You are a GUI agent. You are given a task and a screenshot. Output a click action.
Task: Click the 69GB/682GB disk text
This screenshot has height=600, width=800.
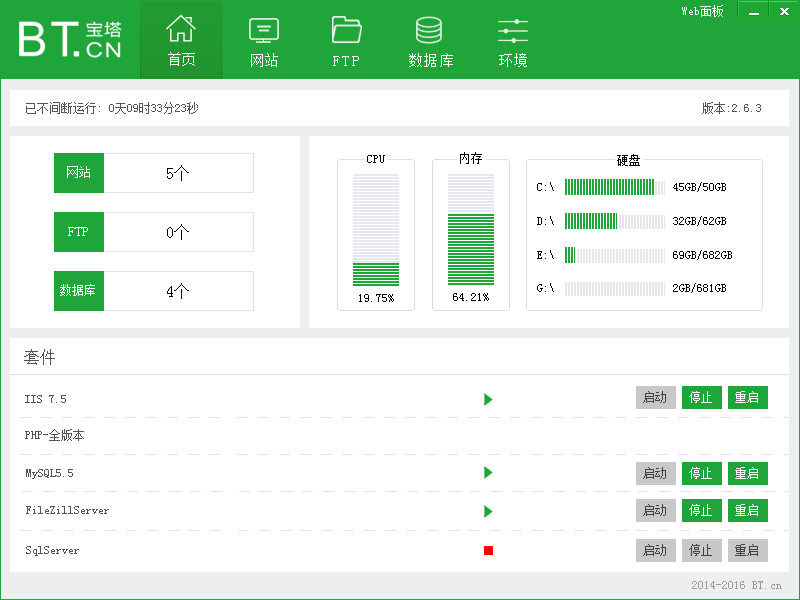pos(702,255)
